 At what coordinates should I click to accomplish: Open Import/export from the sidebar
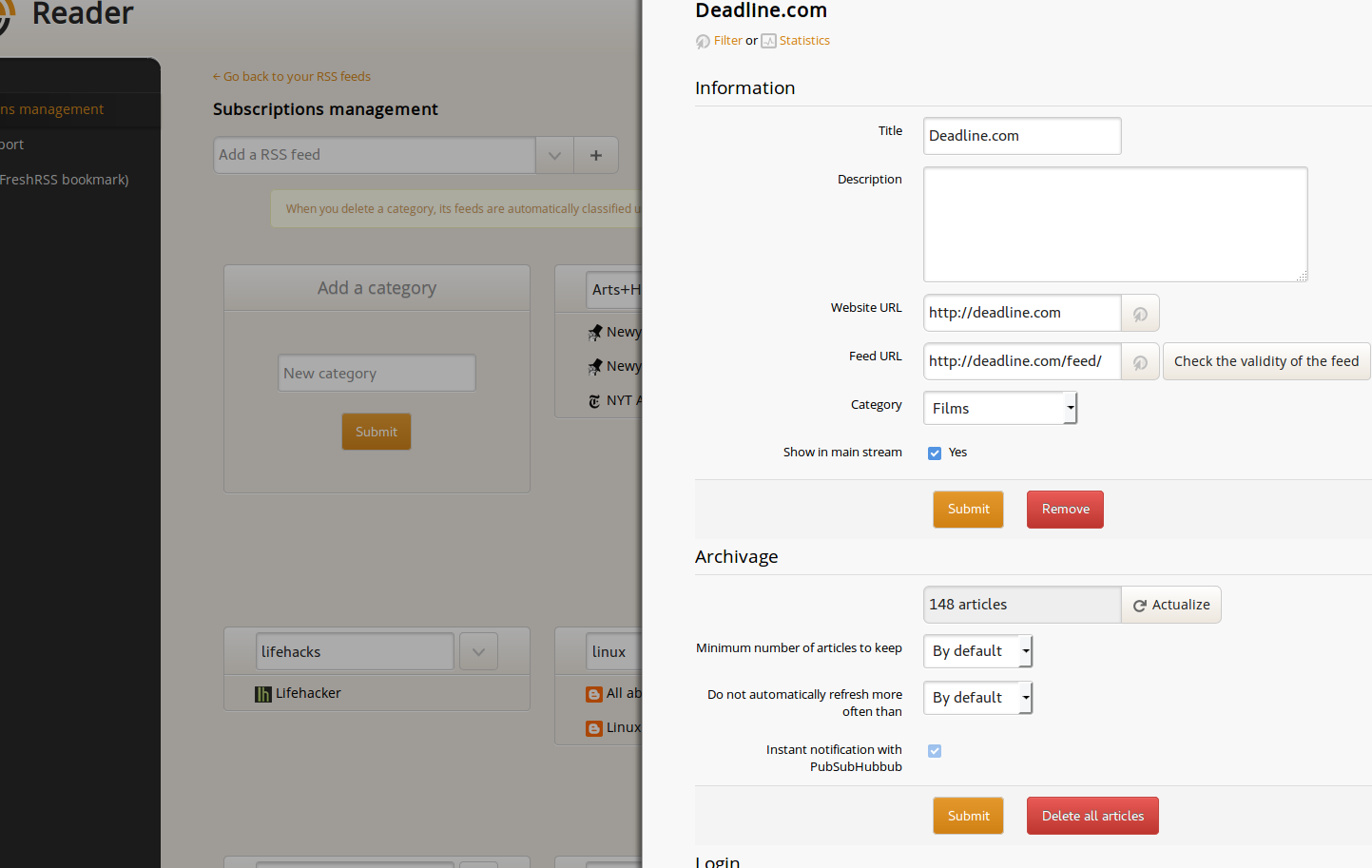click(12, 144)
